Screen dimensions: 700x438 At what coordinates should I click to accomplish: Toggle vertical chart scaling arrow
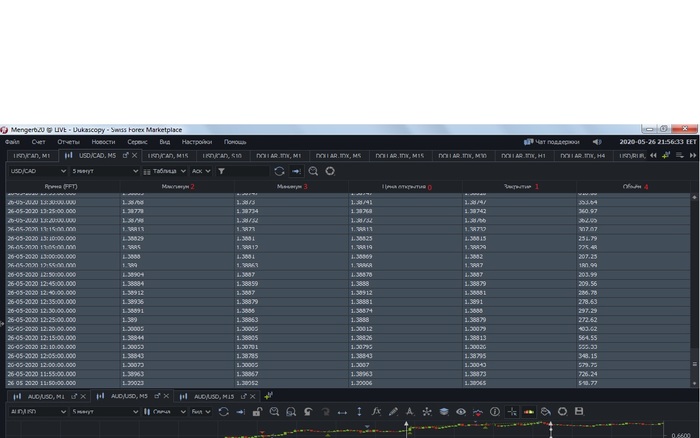[359, 412]
